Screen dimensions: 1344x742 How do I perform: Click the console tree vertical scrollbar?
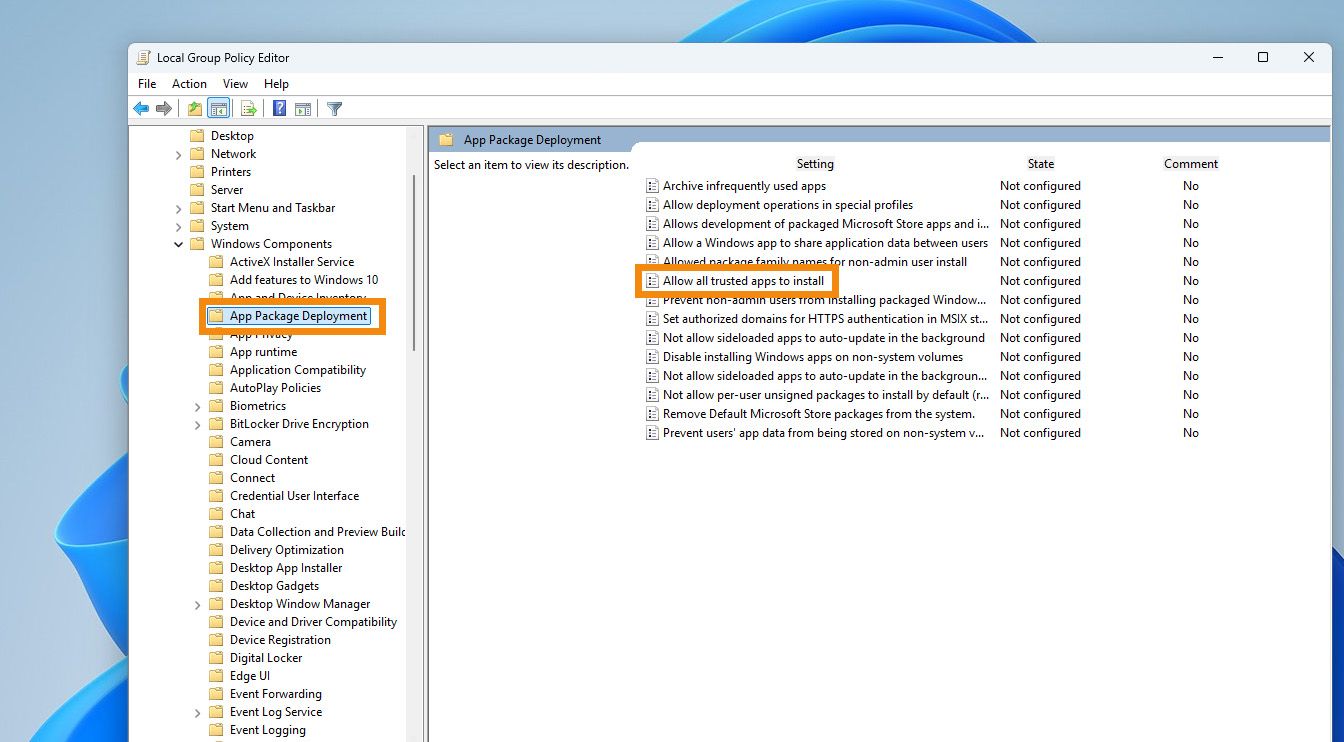point(414,262)
